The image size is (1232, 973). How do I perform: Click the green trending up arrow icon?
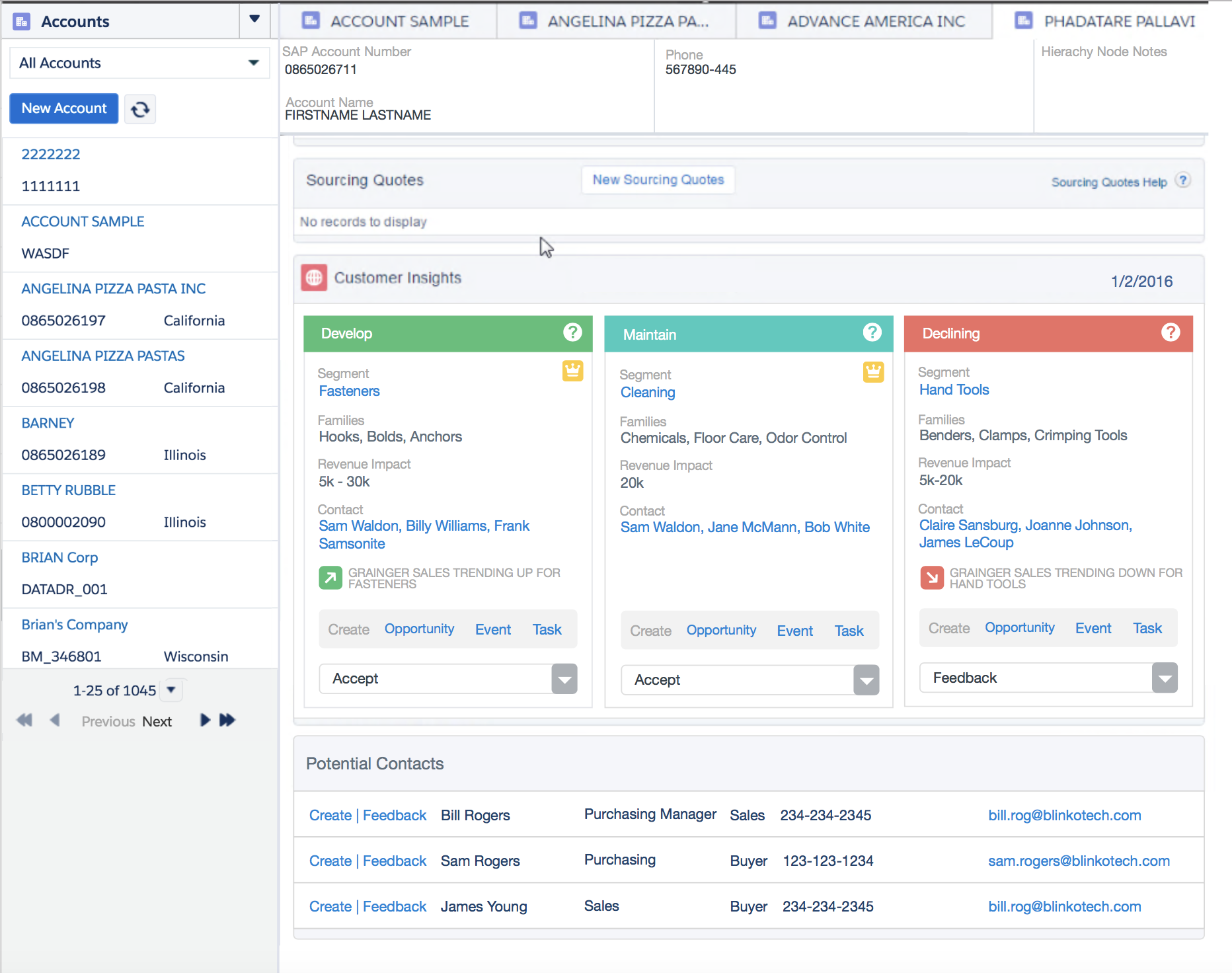click(330, 578)
